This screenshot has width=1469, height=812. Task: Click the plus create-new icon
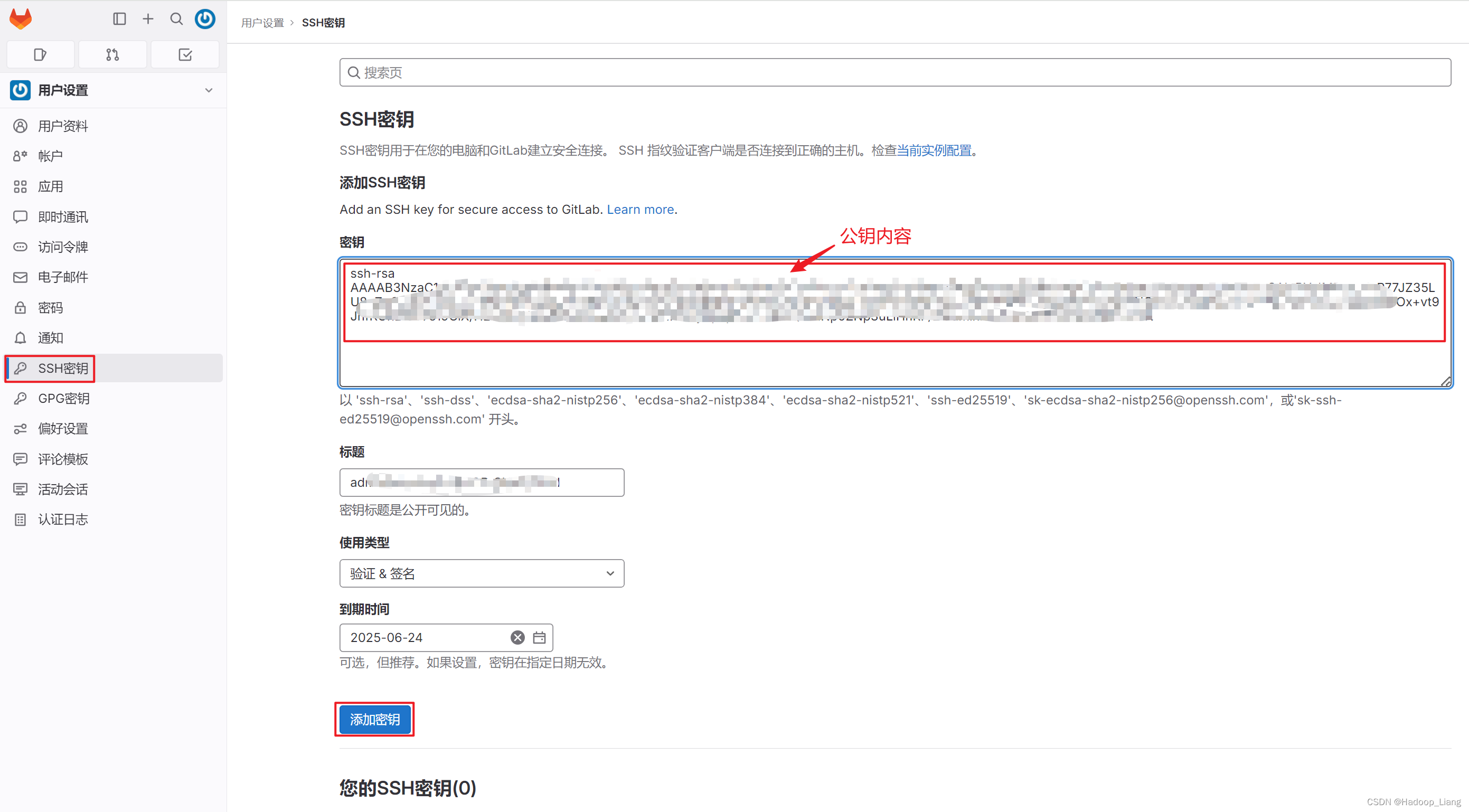coord(148,19)
